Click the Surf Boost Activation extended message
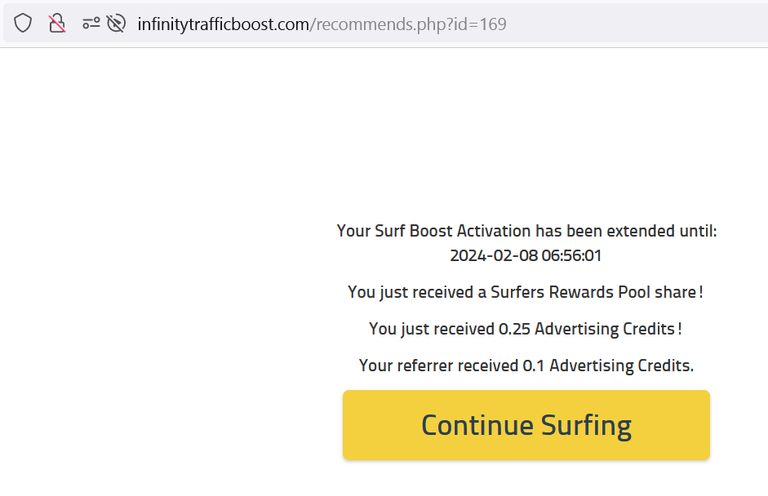The width and height of the screenshot is (768, 496). point(527,243)
